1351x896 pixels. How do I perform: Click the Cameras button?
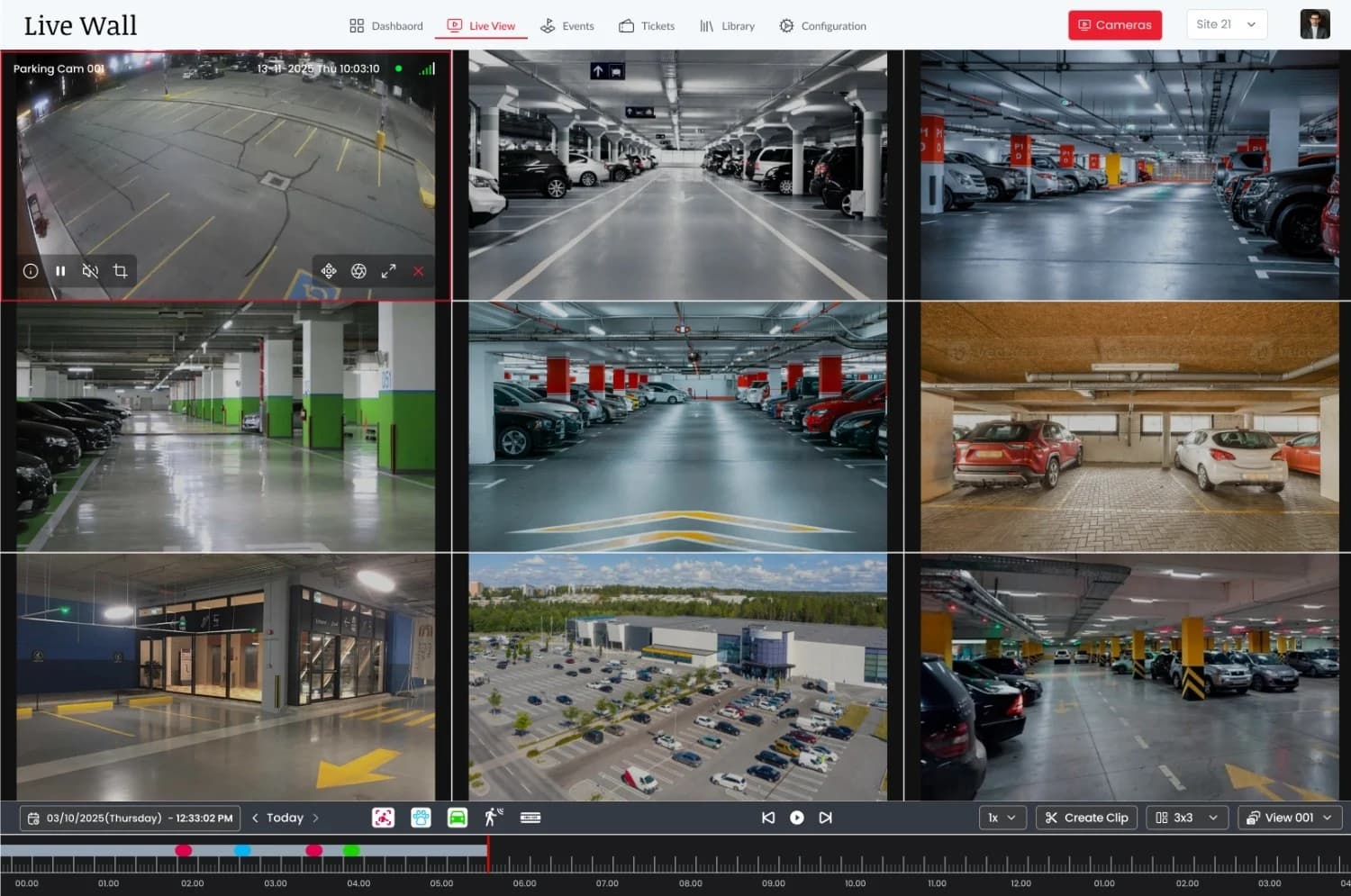coord(1114,24)
